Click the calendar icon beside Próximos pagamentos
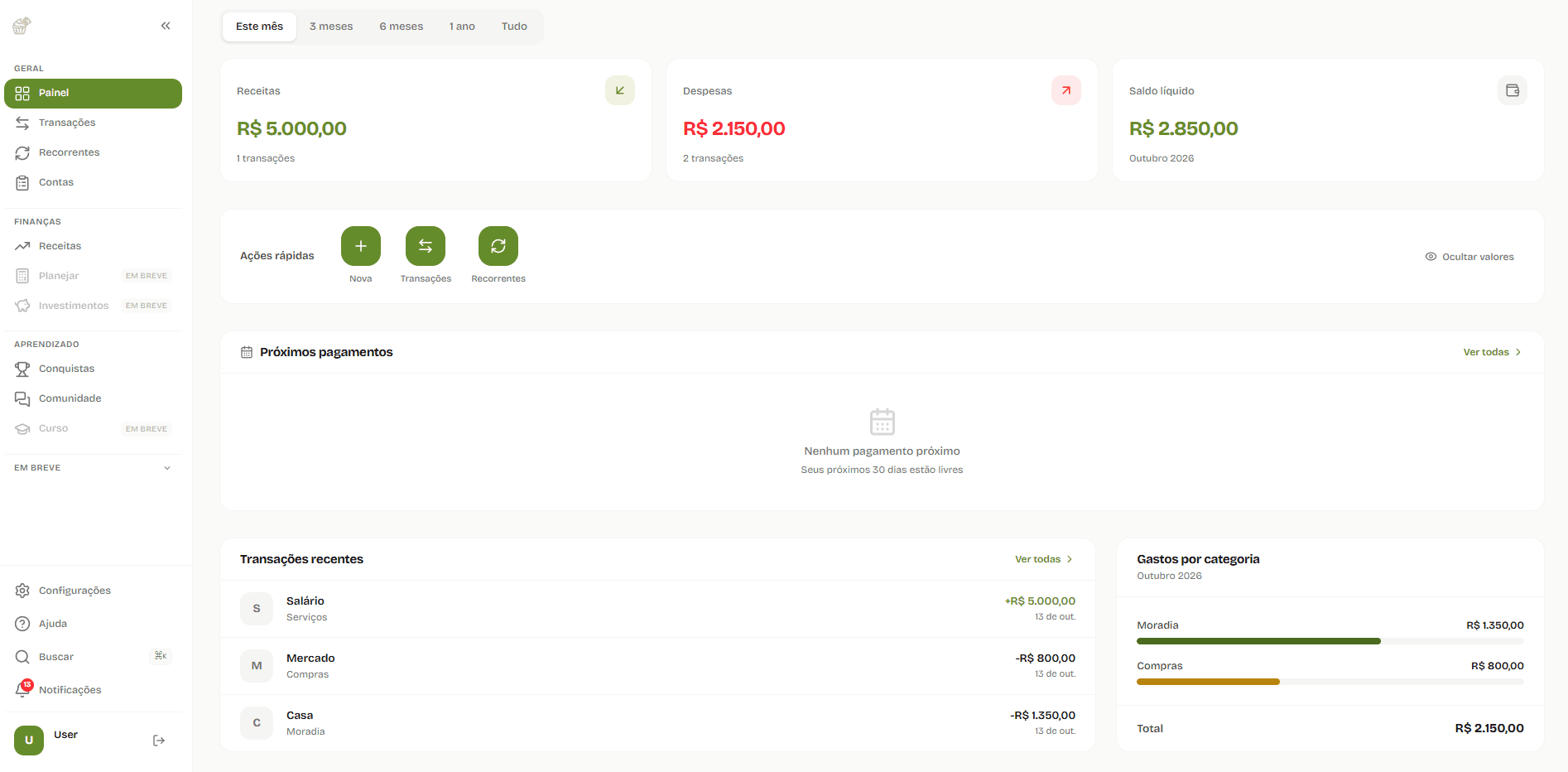Screen dimensions: 1568x772 point(247,352)
